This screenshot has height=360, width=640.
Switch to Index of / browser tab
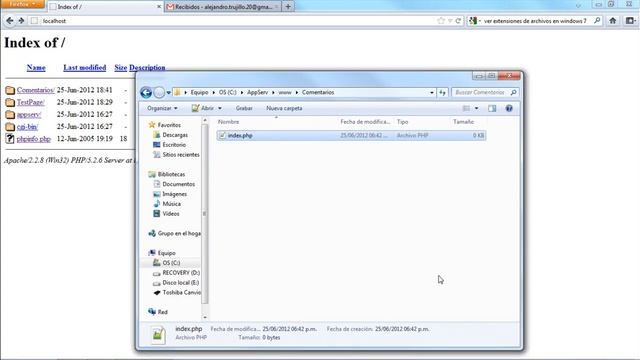tap(105, 7)
